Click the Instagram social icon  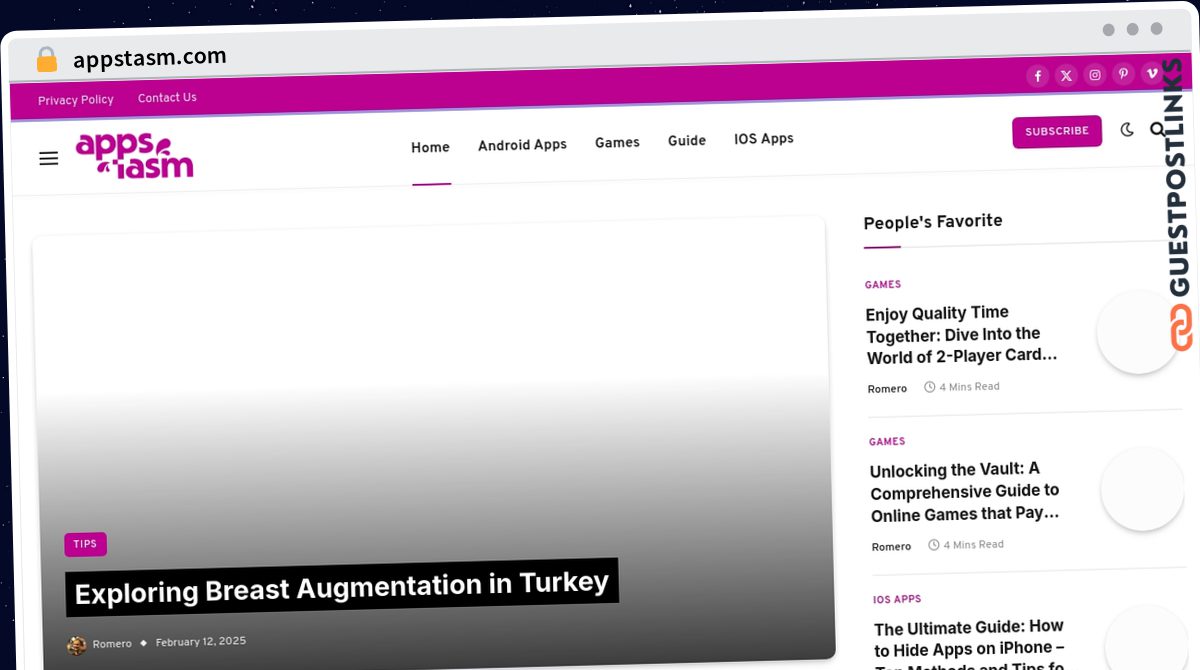(x=1095, y=75)
